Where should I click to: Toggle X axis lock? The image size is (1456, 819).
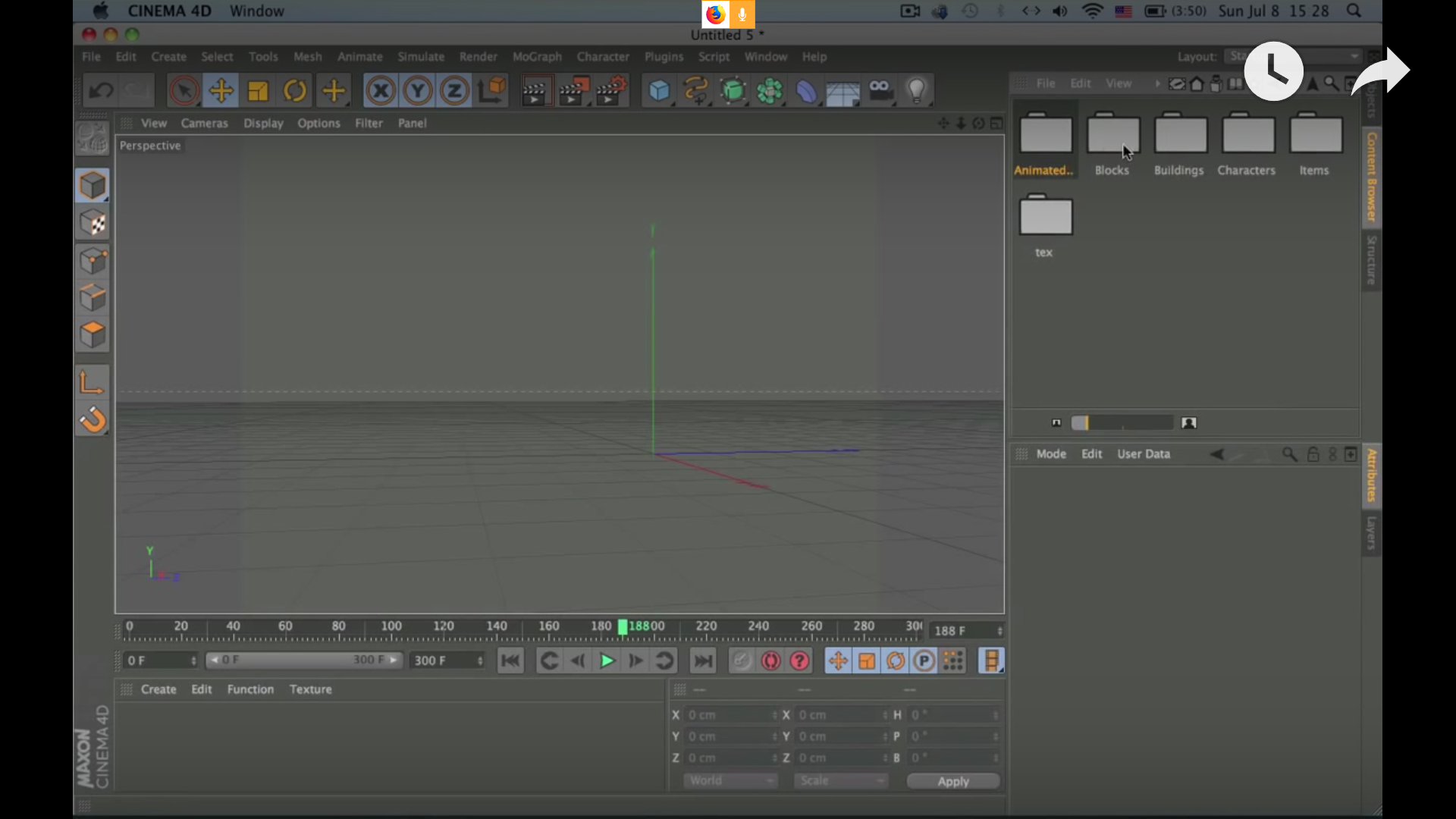[381, 91]
